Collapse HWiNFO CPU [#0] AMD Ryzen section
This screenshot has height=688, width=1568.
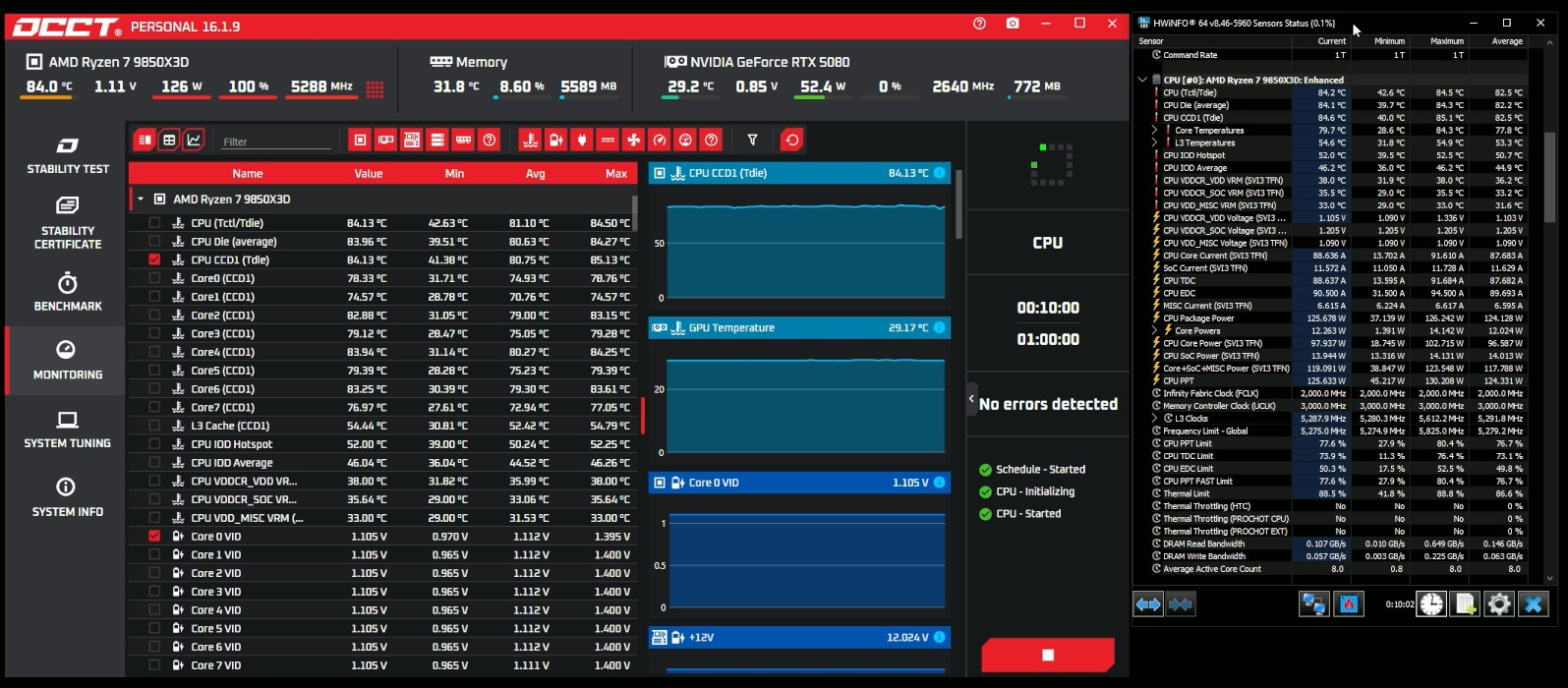point(1142,80)
